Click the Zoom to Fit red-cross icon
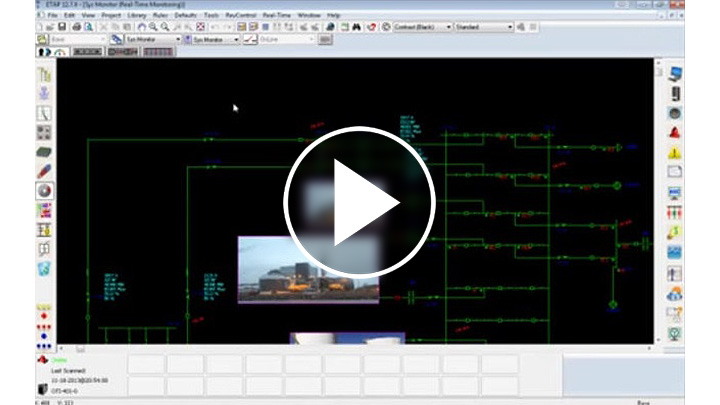The width and height of the screenshot is (720, 405). pyautogui.click(x=201, y=27)
